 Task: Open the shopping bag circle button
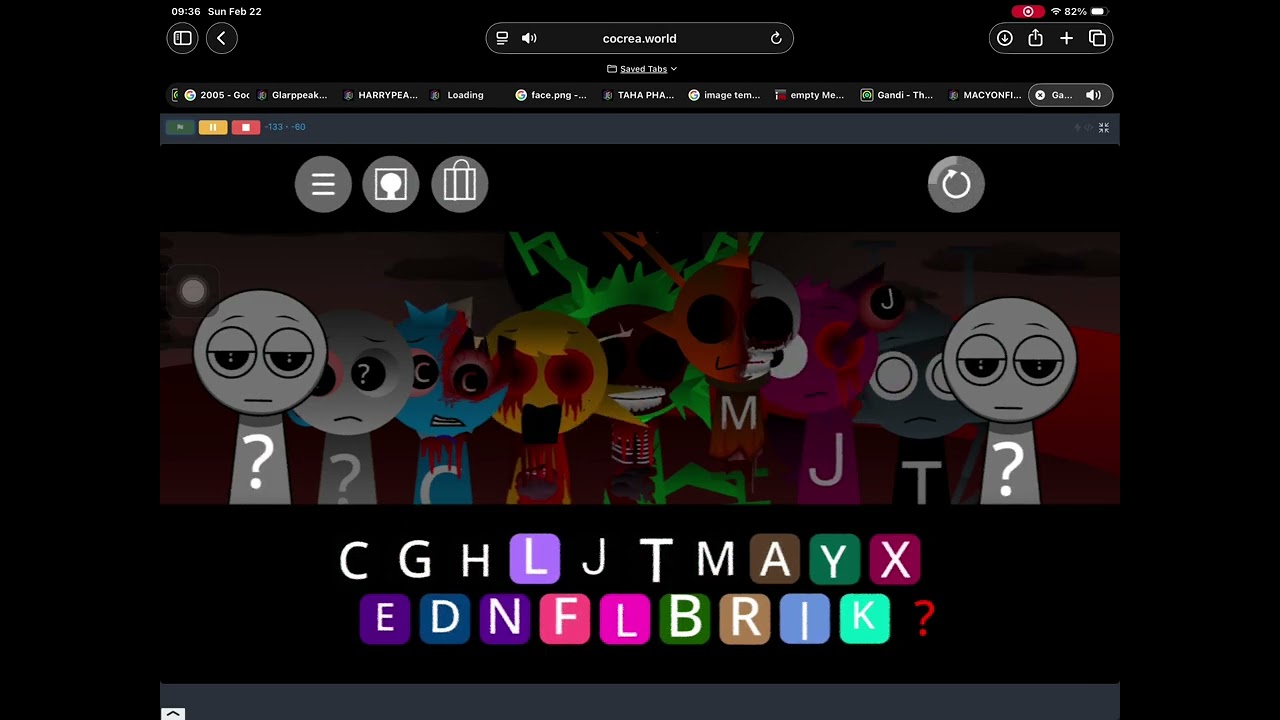point(460,184)
